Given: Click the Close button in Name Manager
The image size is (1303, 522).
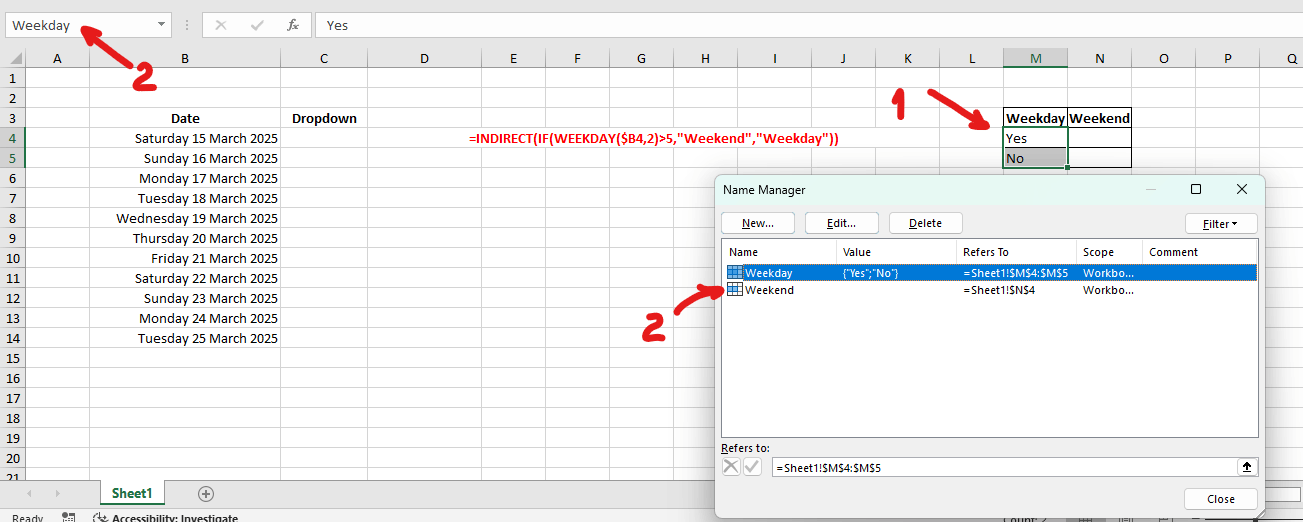Looking at the screenshot, I should pyautogui.click(x=1221, y=499).
